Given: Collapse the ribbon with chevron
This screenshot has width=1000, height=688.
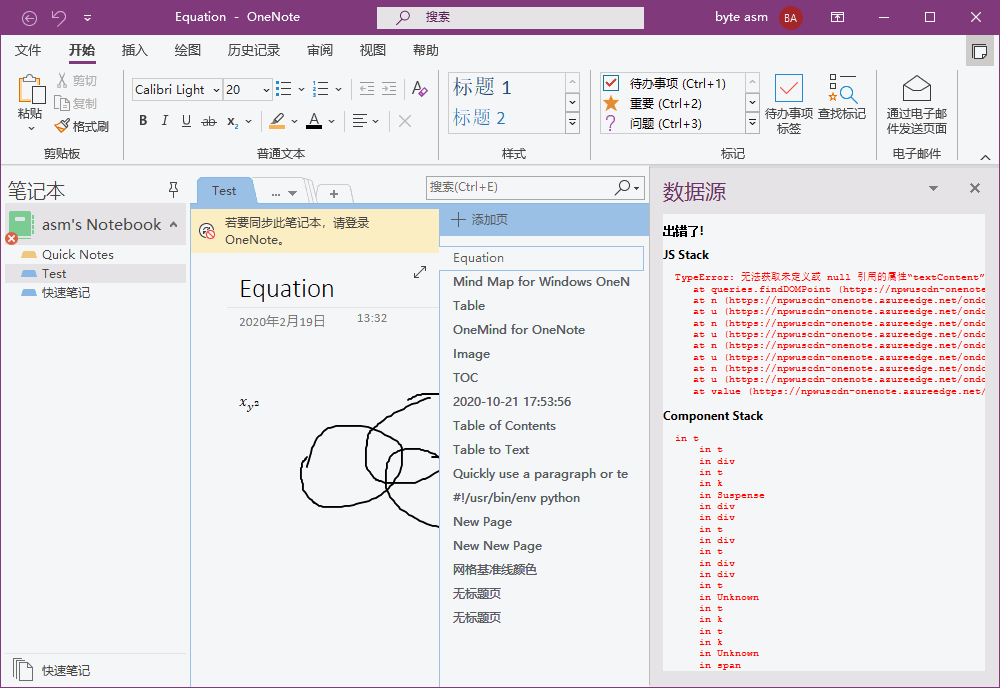Looking at the screenshot, I should pos(985,157).
